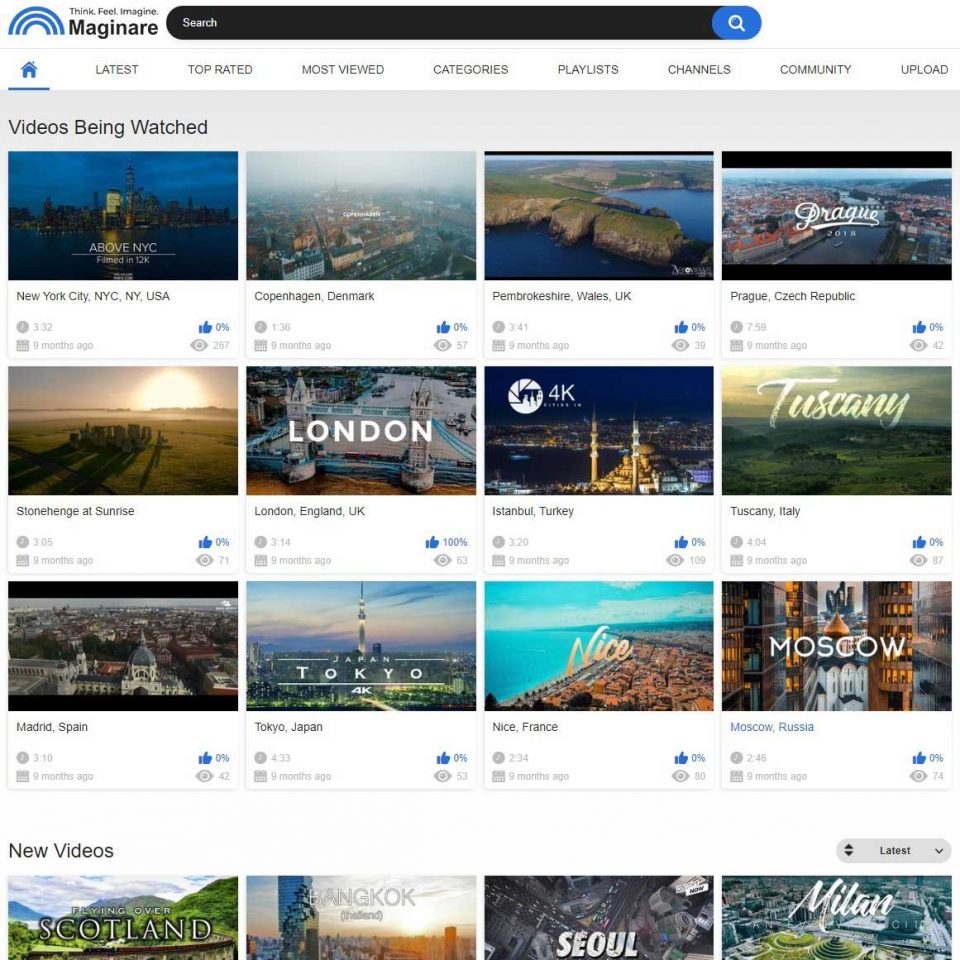Image resolution: width=960 pixels, height=960 pixels.
Task: Click the Maginare logo
Action: coord(82,22)
